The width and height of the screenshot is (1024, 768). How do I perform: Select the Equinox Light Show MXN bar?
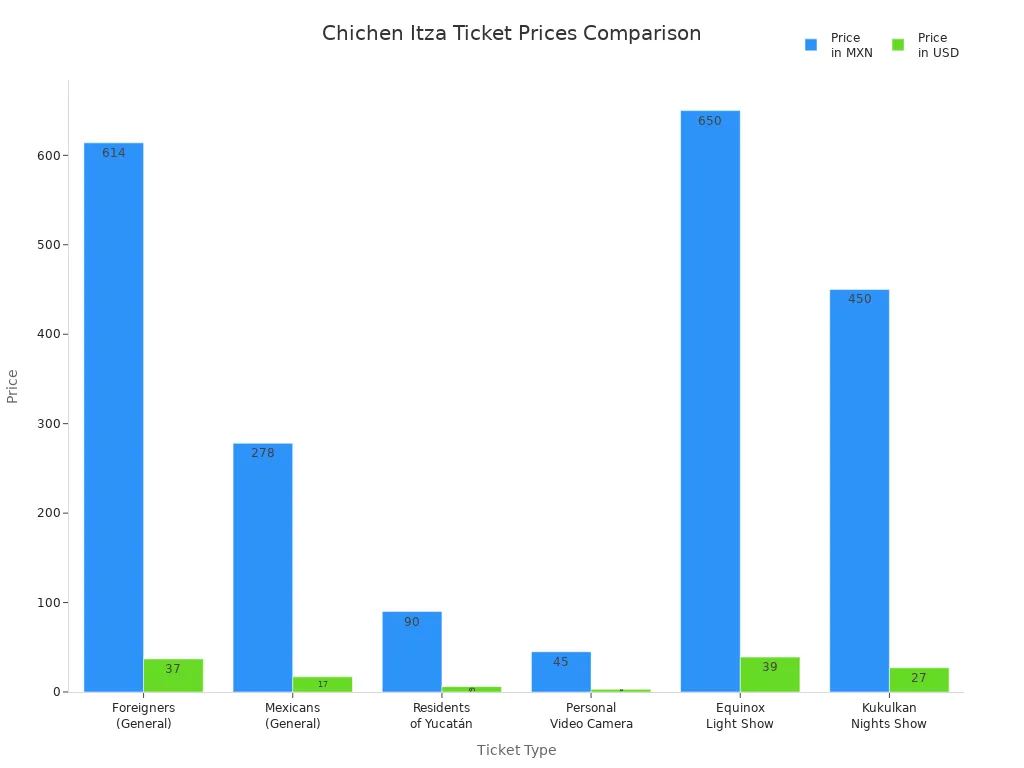tap(710, 400)
